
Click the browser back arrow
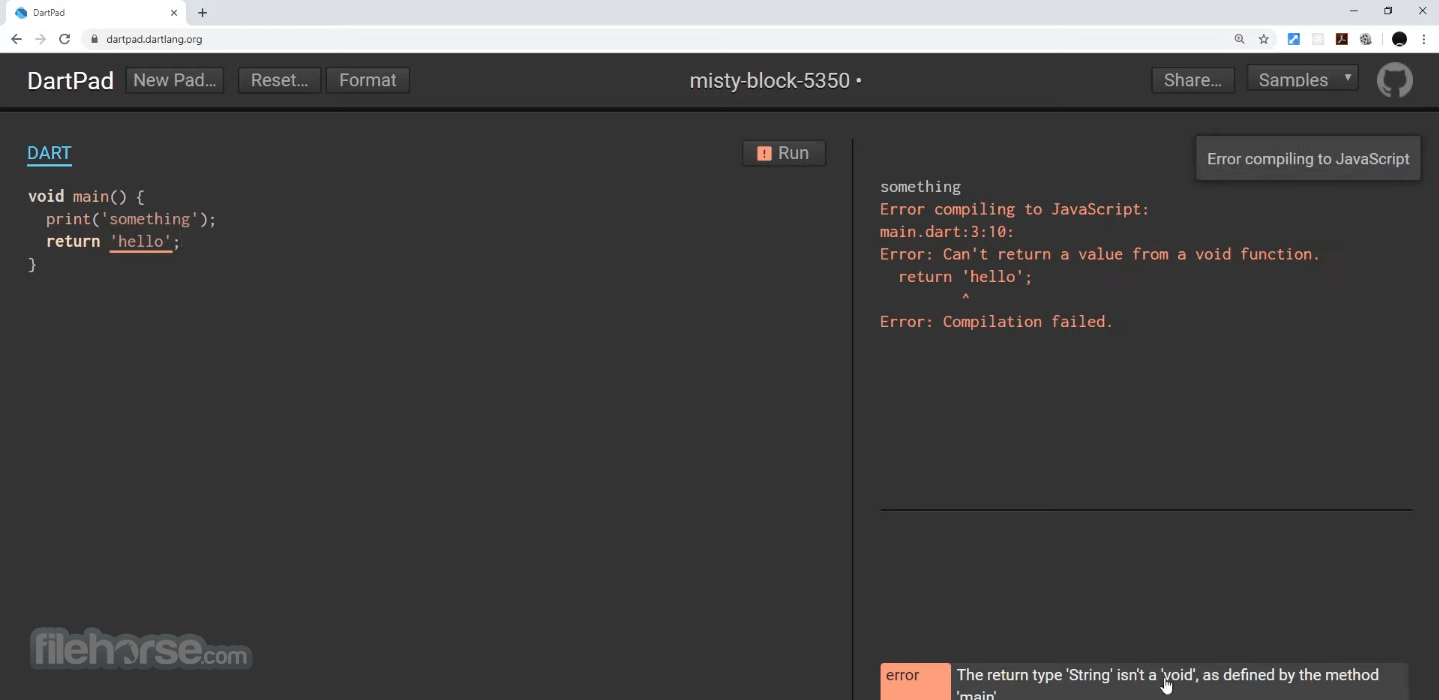16,39
